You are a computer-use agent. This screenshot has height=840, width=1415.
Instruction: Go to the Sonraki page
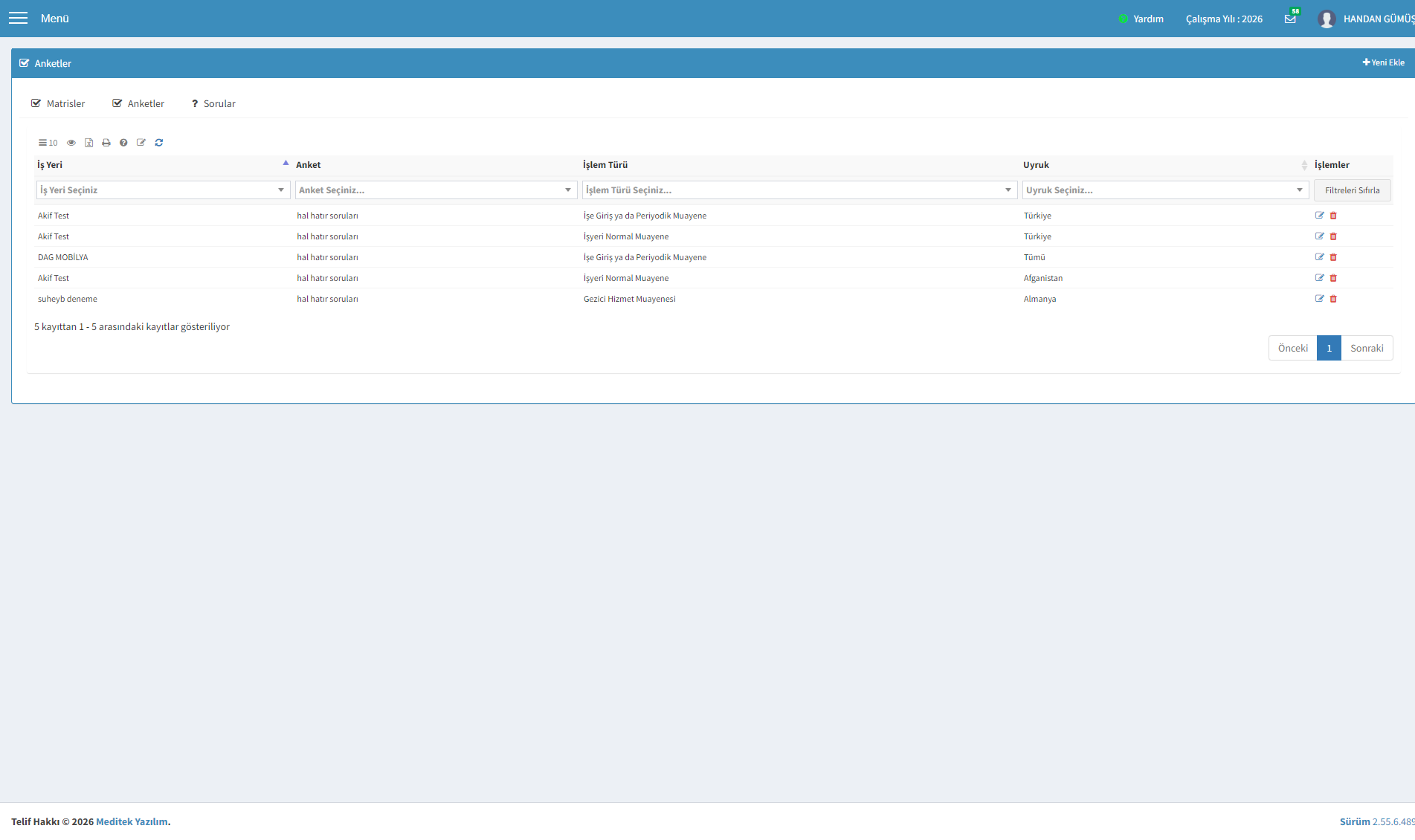pyautogui.click(x=1367, y=348)
